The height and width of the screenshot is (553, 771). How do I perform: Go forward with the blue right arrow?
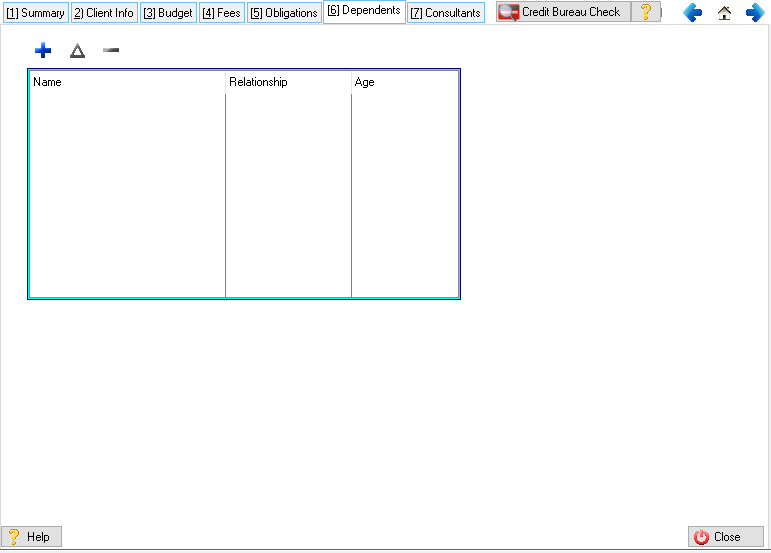tap(755, 13)
